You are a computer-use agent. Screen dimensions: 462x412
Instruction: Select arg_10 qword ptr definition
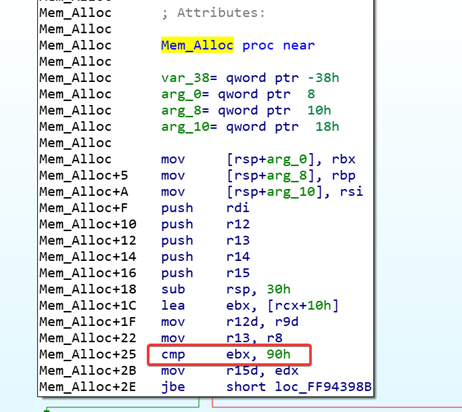pos(250,127)
